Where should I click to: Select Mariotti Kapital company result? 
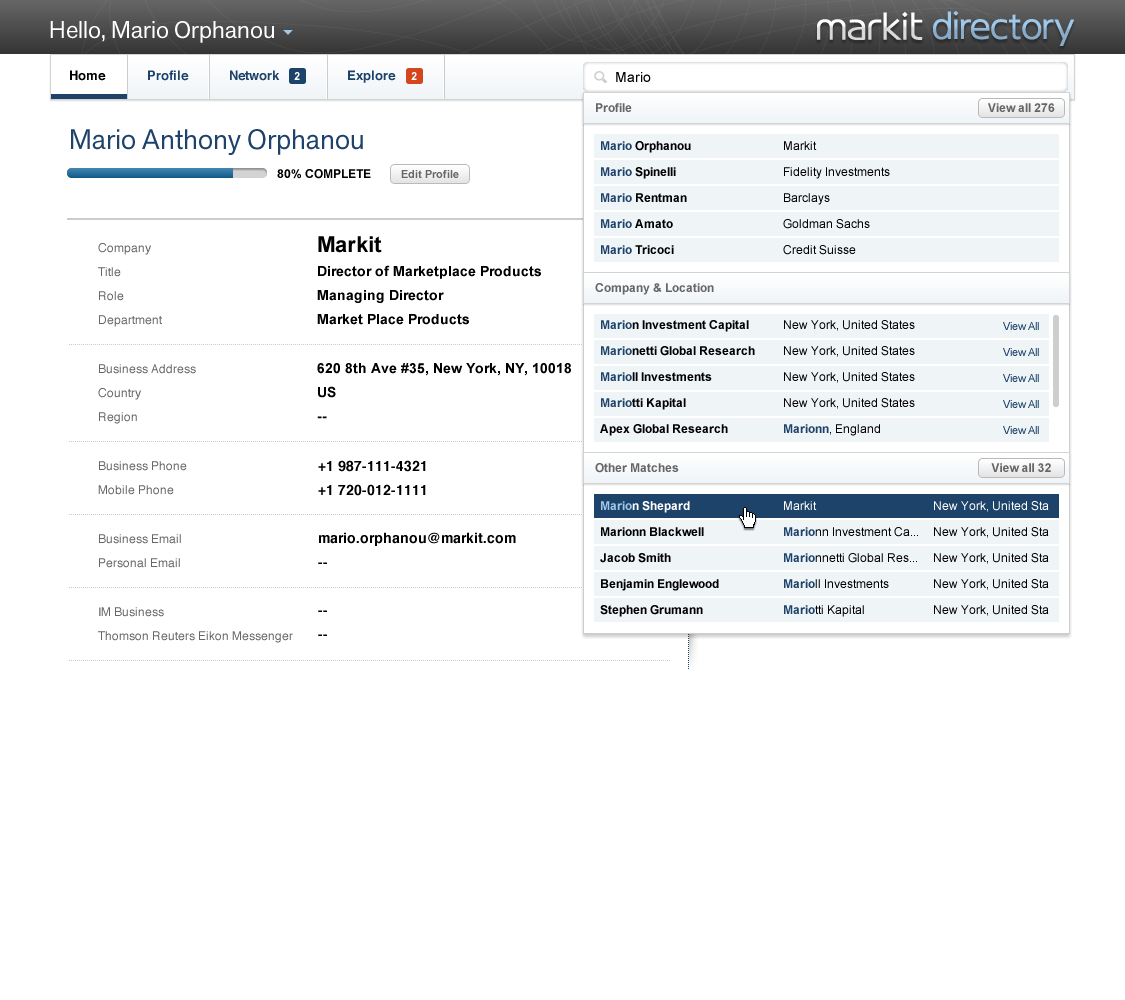(821, 403)
